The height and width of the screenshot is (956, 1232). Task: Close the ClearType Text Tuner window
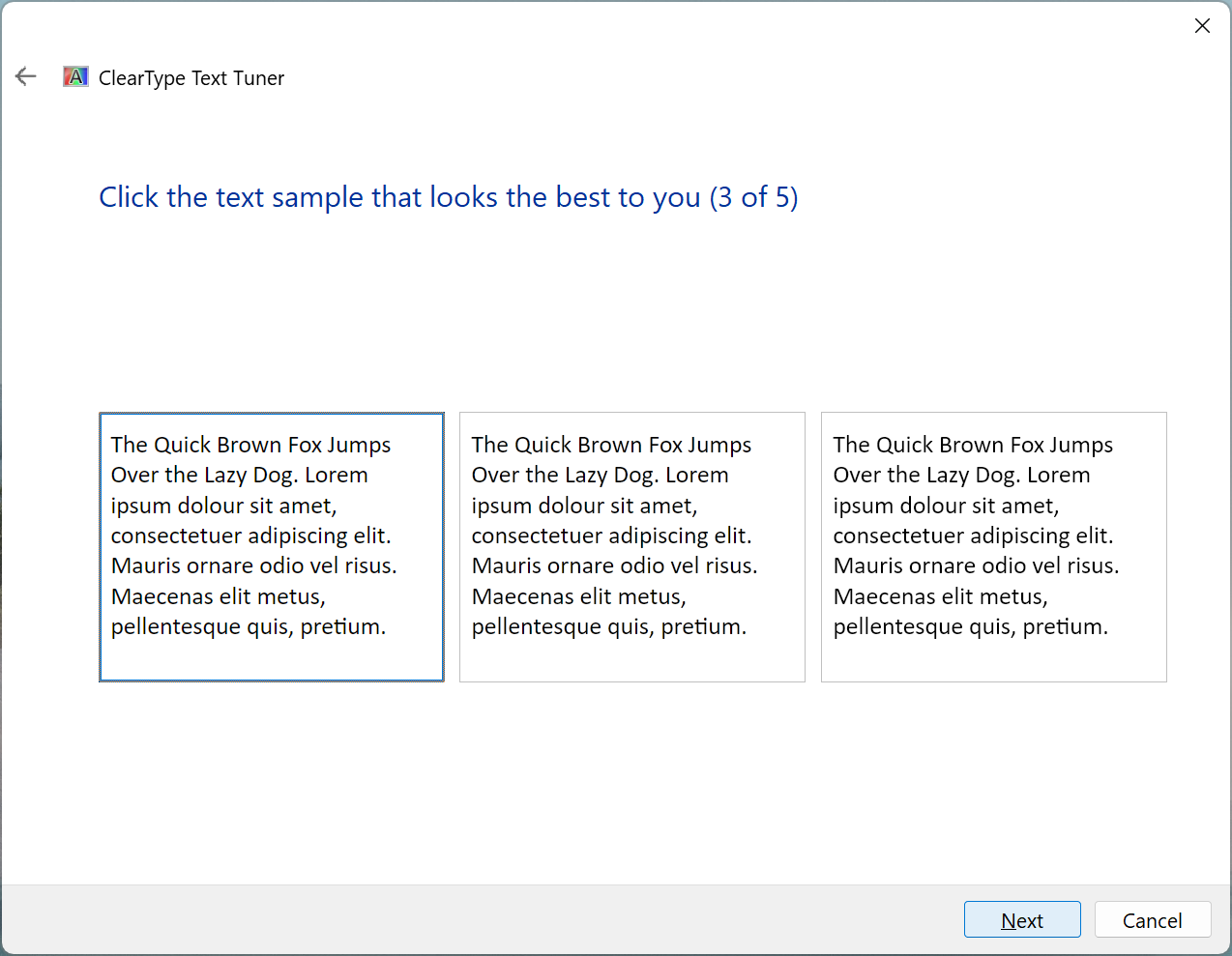point(1202,26)
